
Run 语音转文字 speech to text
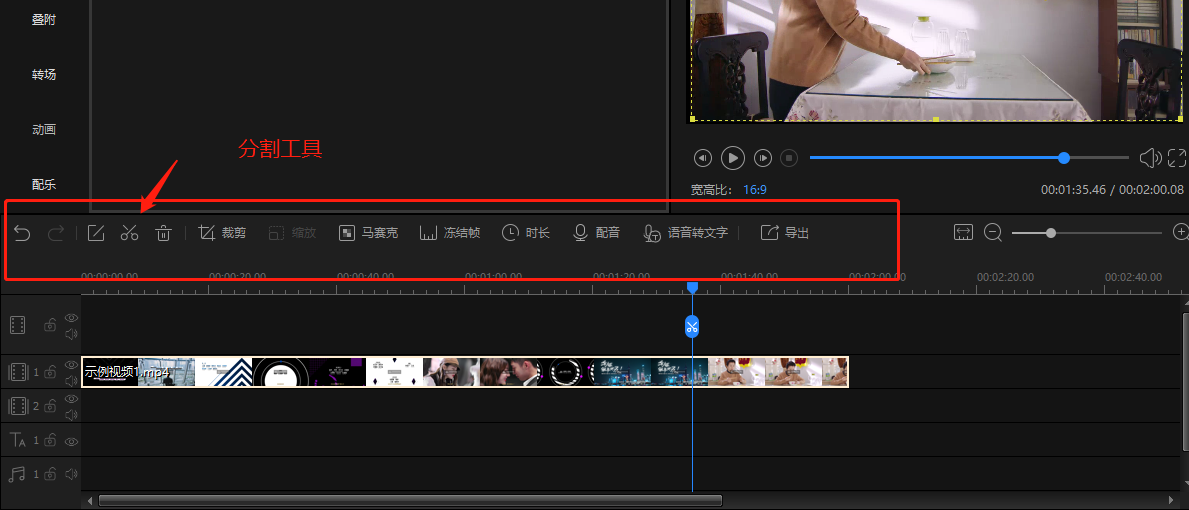[685, 233]
